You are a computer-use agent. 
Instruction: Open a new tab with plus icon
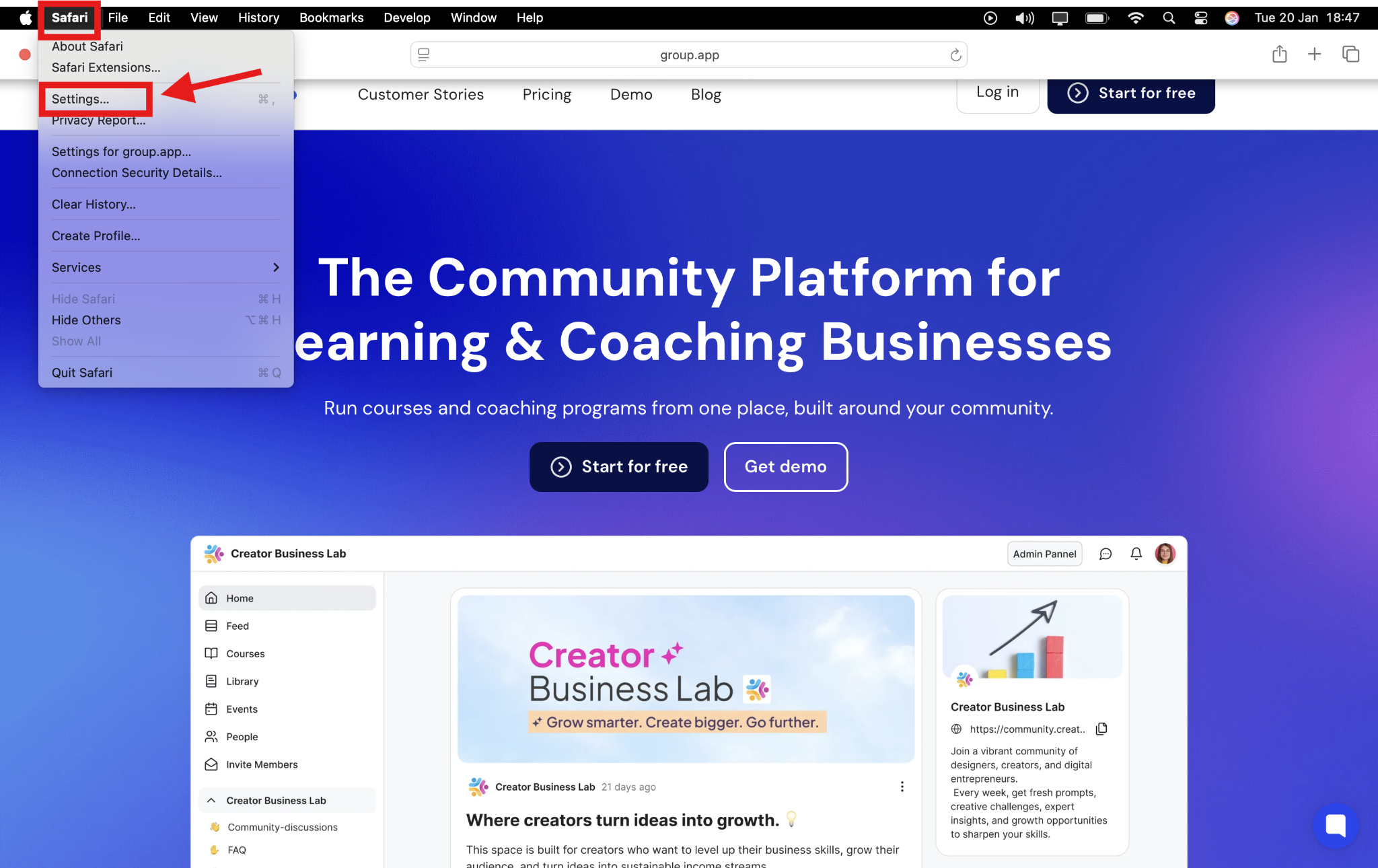click(x=1314, y=55)
